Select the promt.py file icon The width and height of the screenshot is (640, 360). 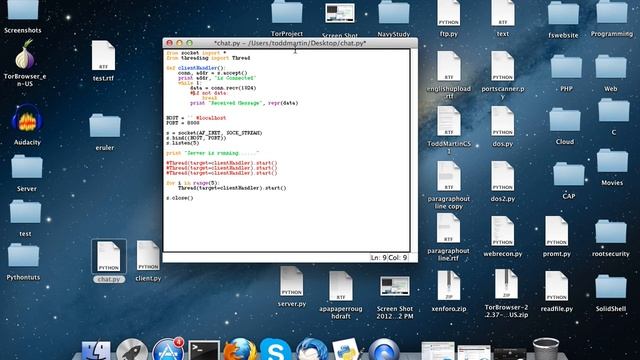coord(556,231)
